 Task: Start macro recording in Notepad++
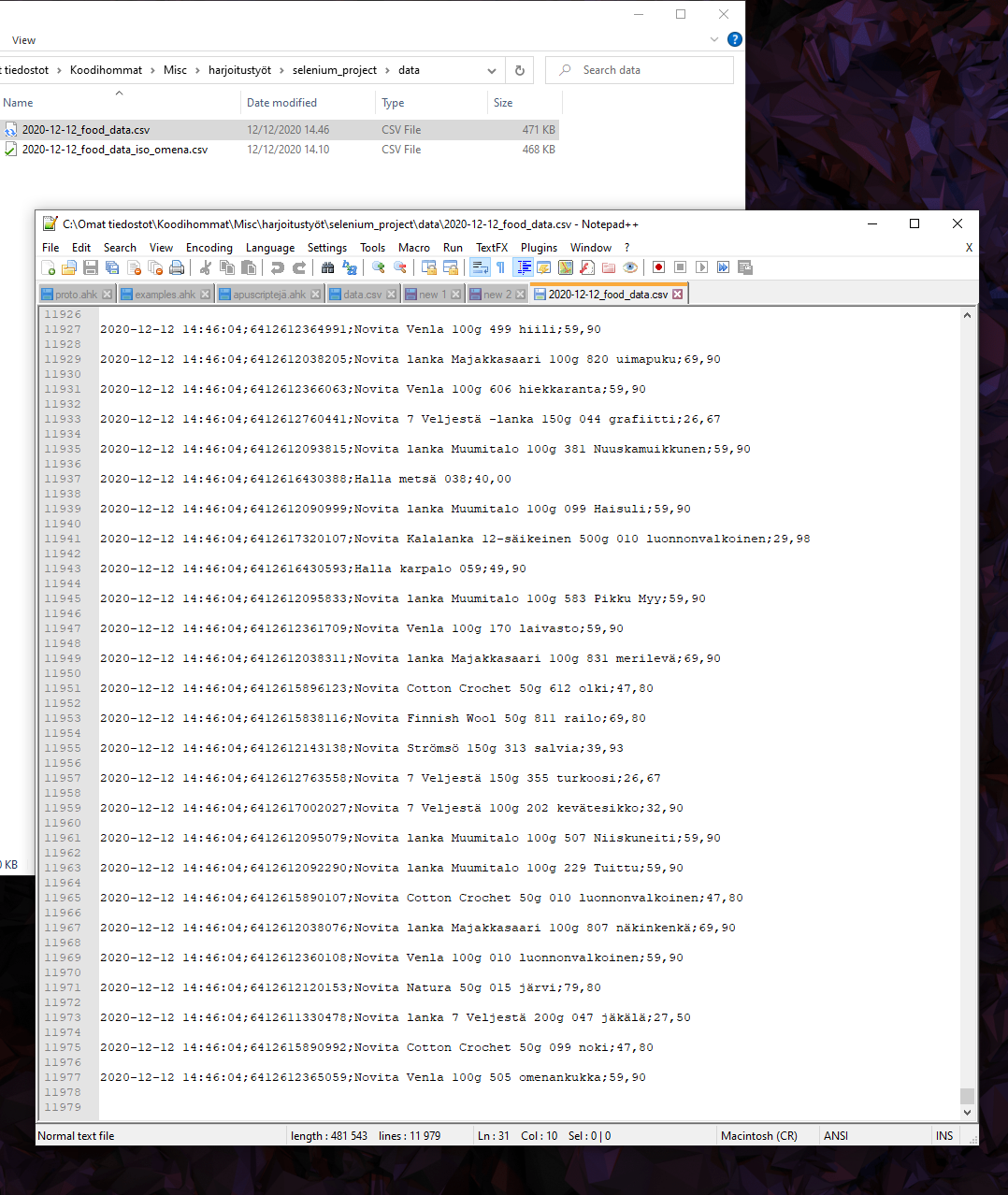coord(658,267)
